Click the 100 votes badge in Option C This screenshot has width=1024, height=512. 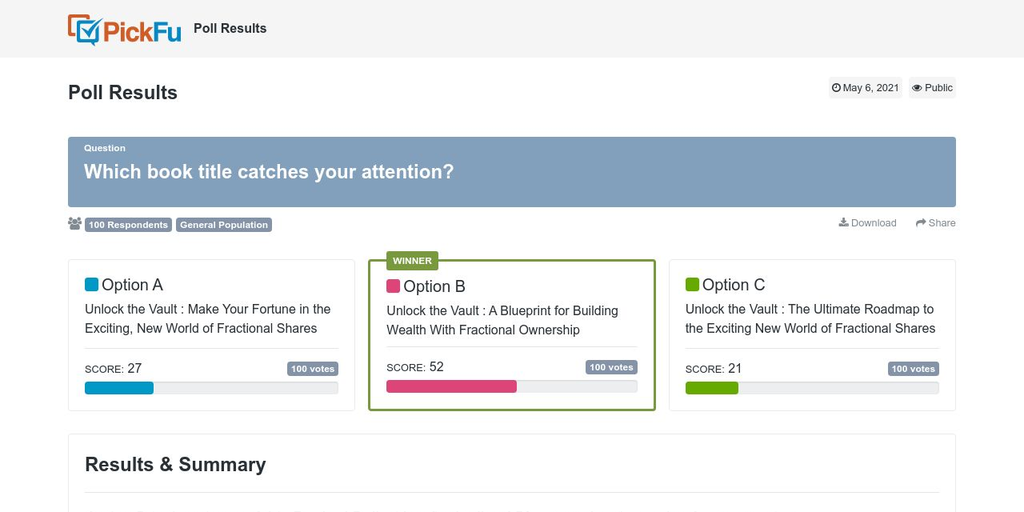(x=914, y=369)
